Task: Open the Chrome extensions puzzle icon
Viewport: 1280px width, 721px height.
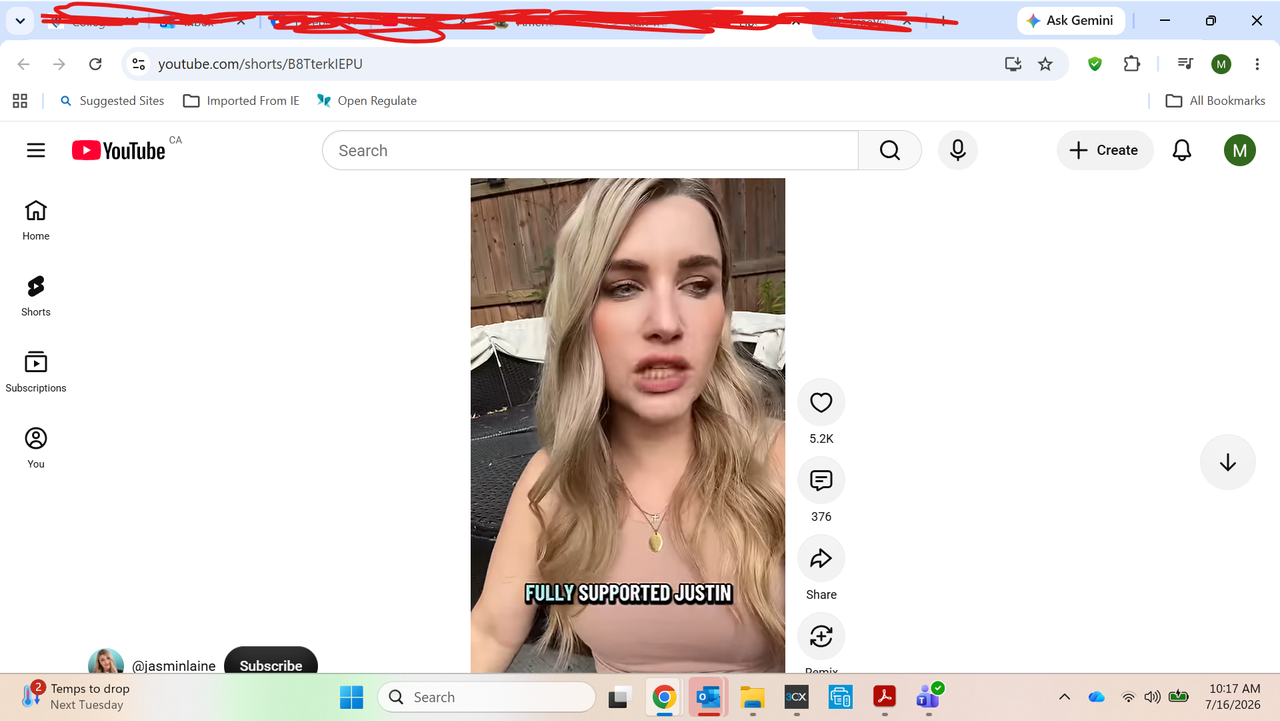Action: click(x=1132, y=64)
